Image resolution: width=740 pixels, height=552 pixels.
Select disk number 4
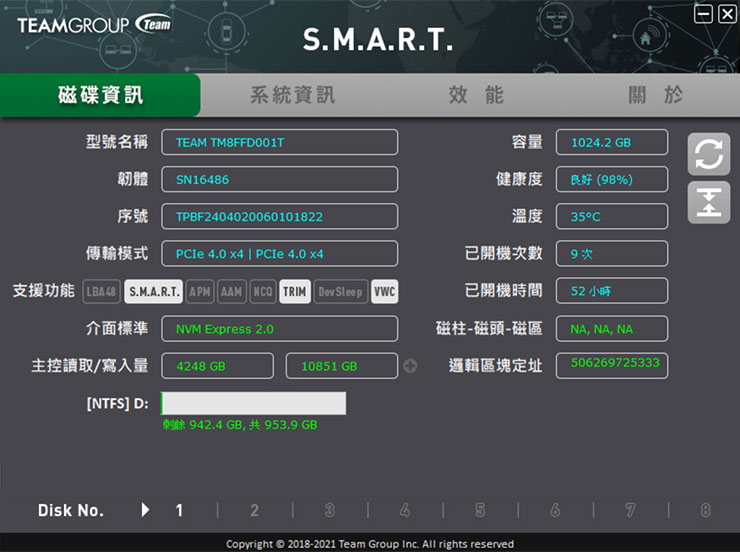(x=405, y=510)
